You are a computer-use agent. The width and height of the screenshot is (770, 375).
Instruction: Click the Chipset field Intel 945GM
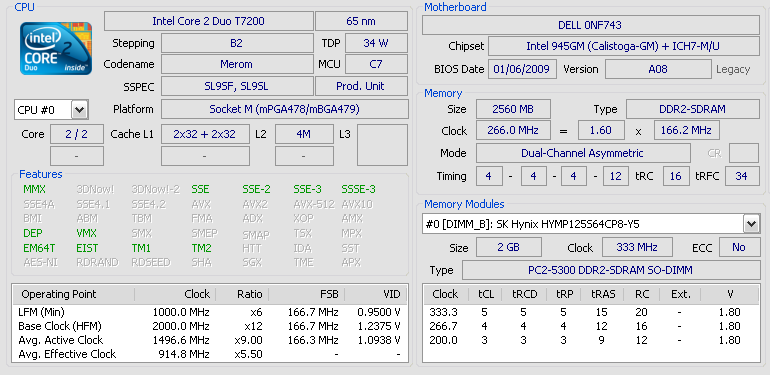624,46
